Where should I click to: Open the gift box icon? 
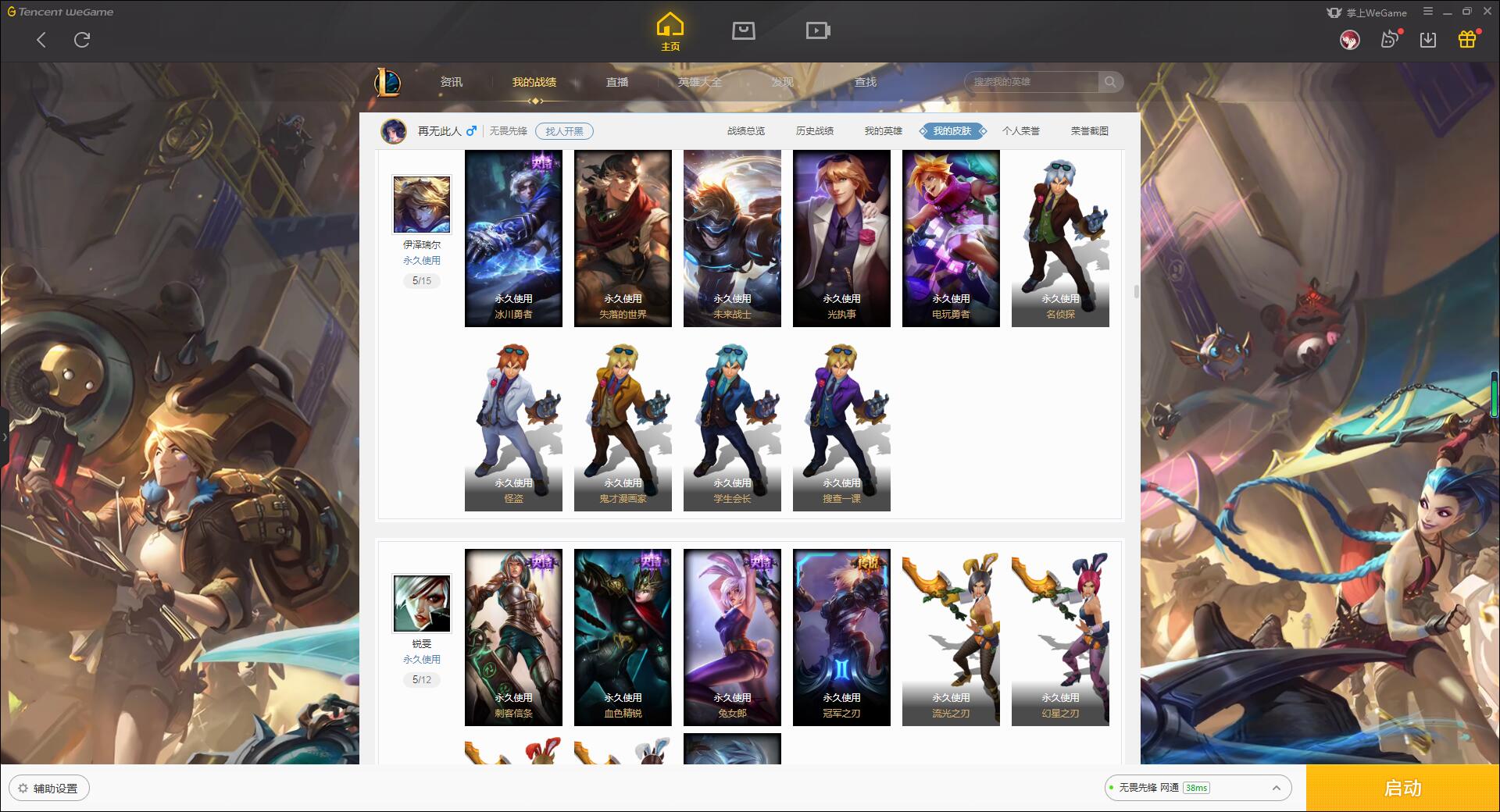pyautogui.click(x=1467, y=39)
